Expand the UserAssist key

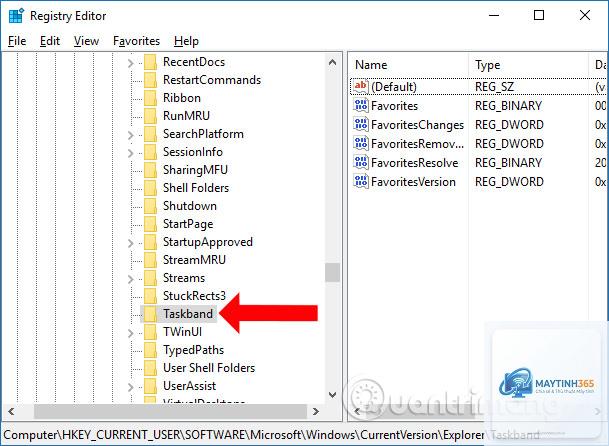tap(130, 387)
